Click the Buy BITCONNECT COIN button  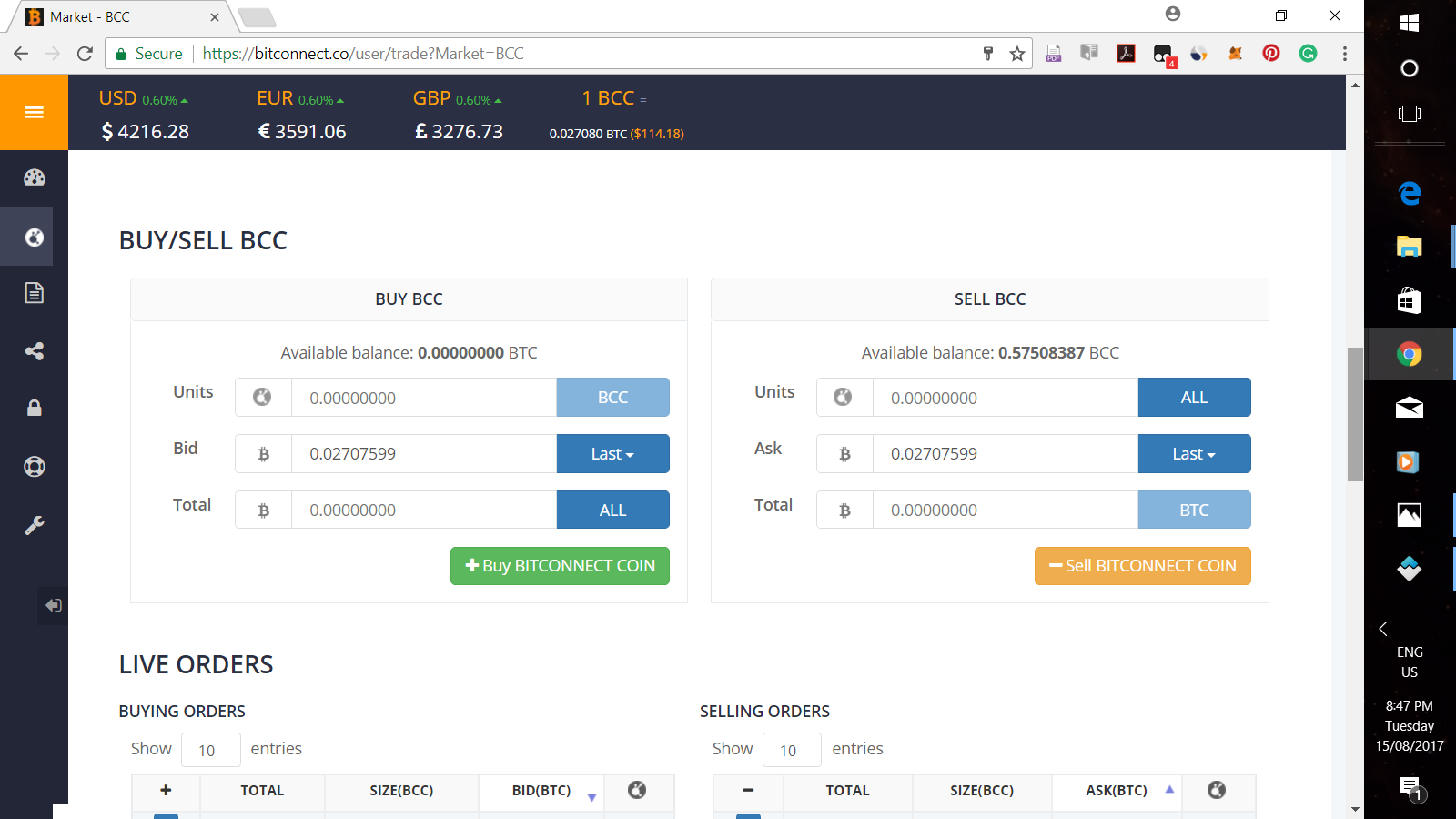coord(560,566)
